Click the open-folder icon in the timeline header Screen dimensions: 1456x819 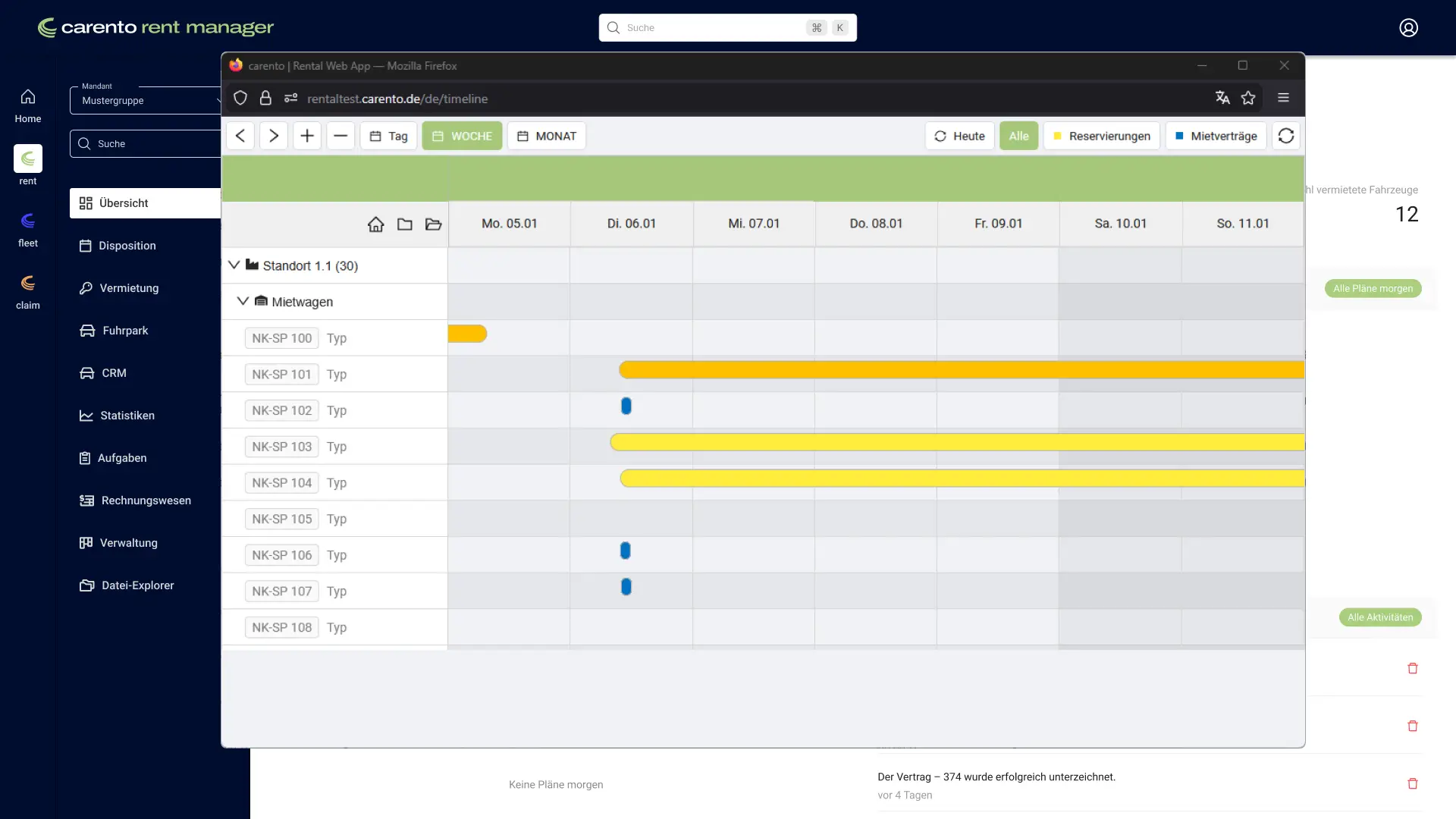point(433,224)
